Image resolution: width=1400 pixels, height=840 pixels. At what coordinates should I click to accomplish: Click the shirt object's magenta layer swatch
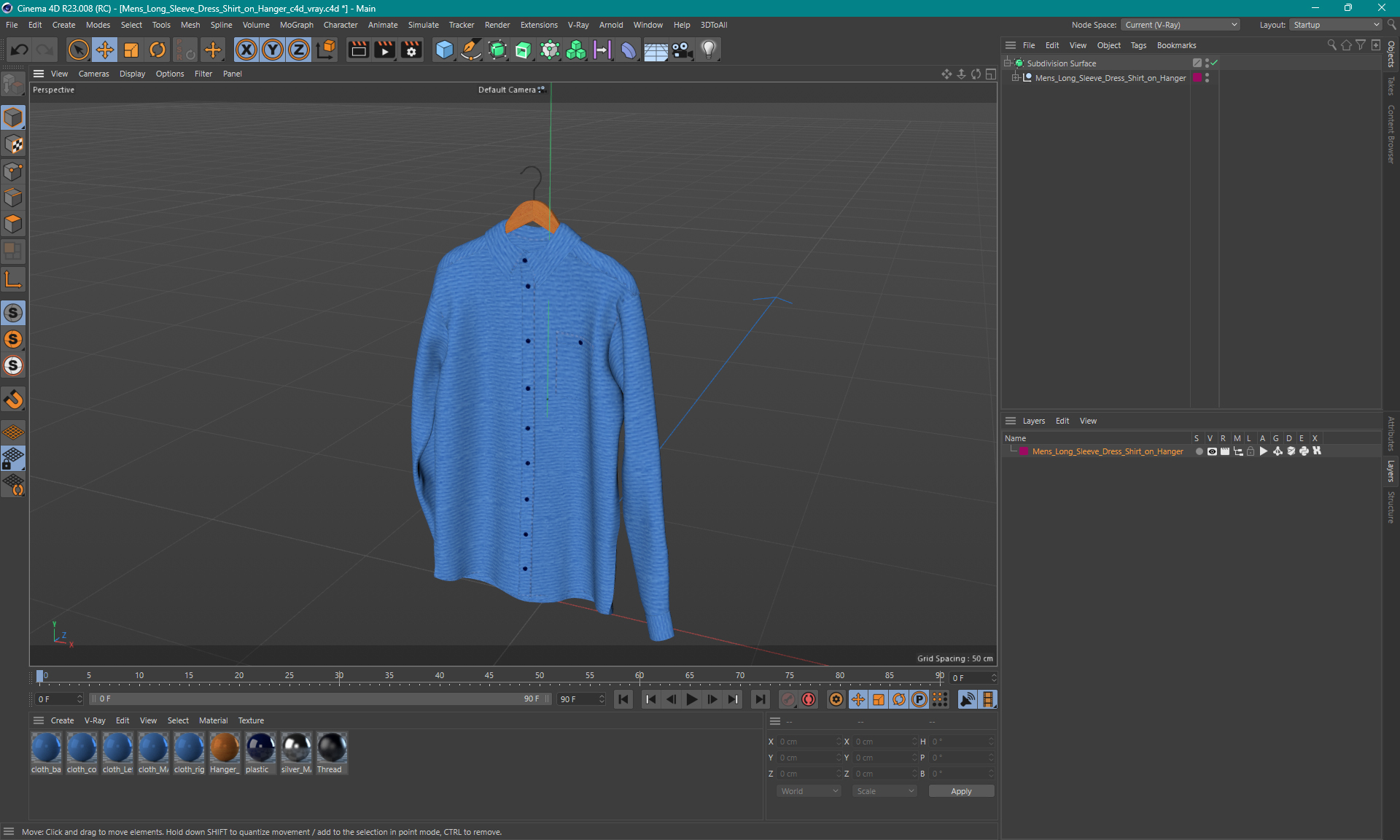(x=1197, y=78)
